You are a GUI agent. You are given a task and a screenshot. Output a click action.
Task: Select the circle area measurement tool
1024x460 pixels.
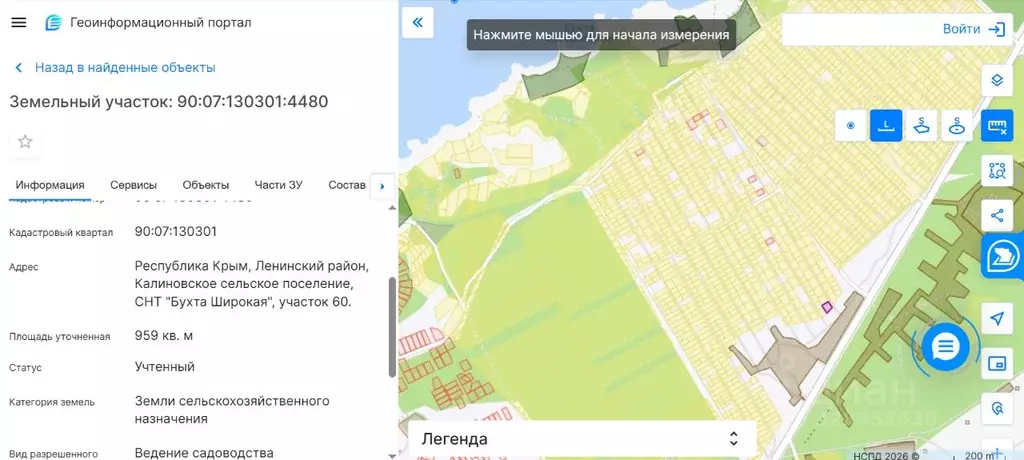pos(957,126)
